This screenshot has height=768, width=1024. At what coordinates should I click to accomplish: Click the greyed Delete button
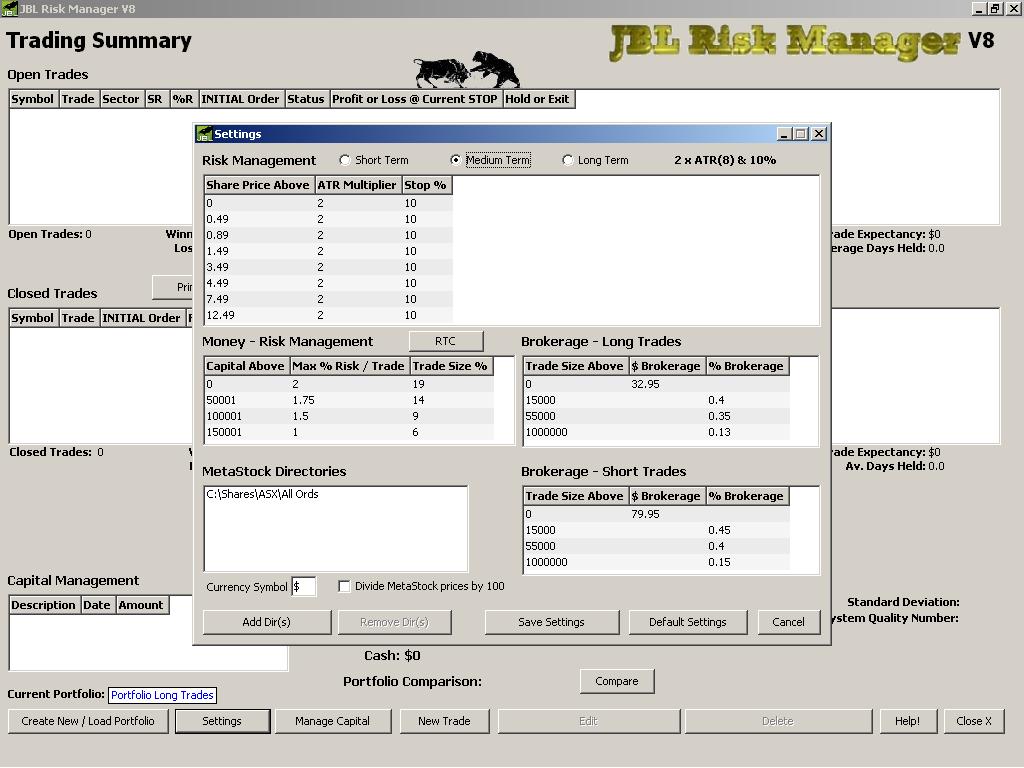point(778,722)
